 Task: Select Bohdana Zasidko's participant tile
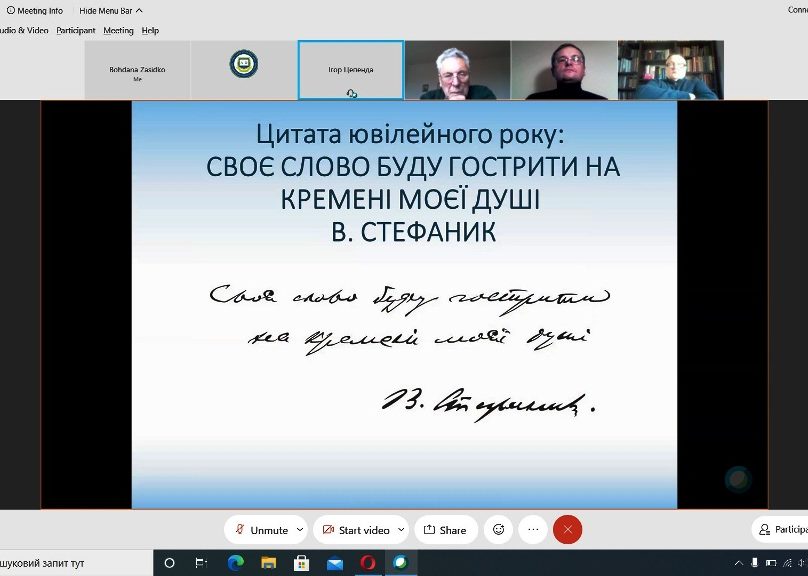coord(137,70)
